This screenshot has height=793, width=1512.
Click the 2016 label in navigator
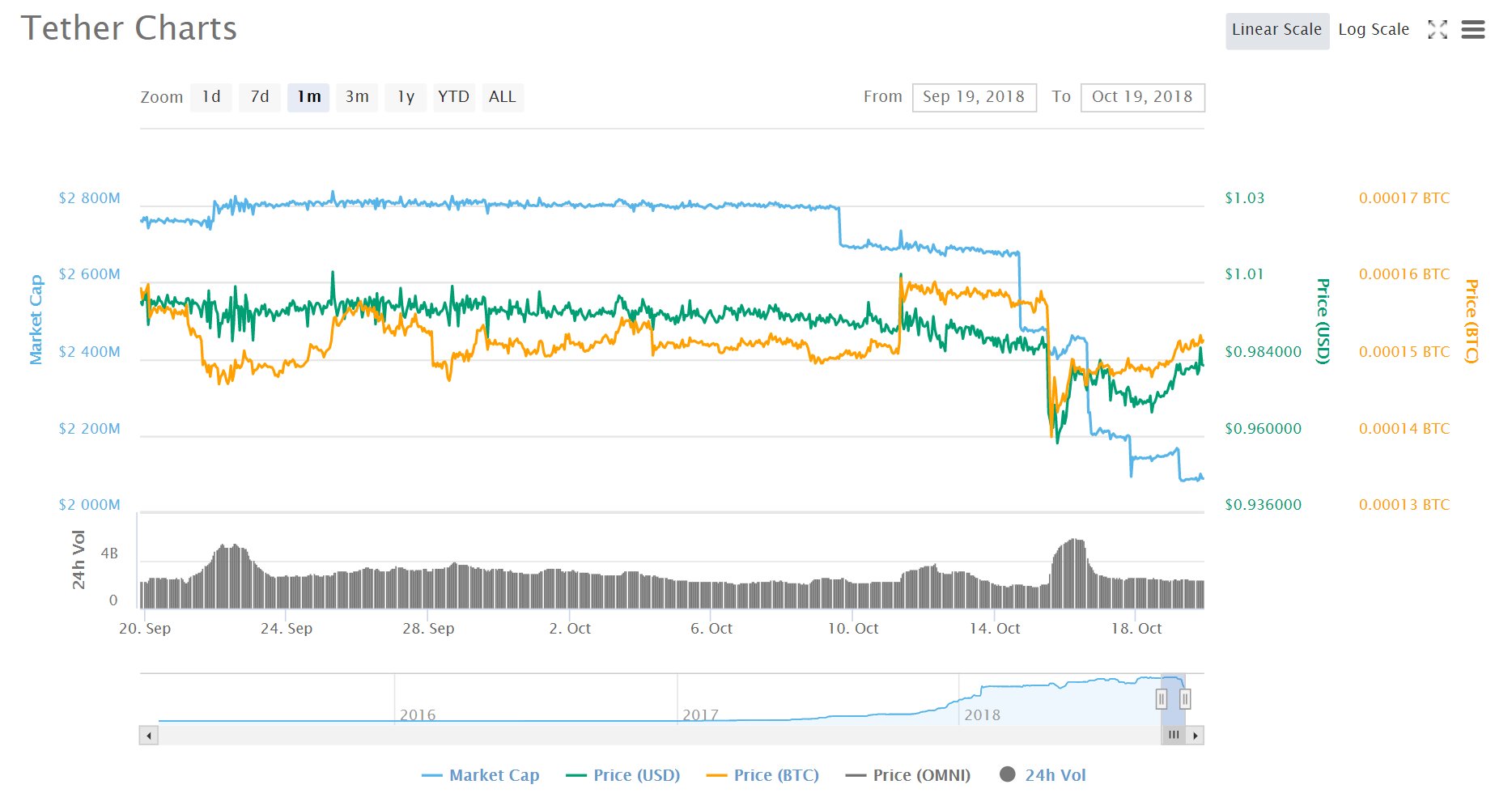tap(418, 715)
